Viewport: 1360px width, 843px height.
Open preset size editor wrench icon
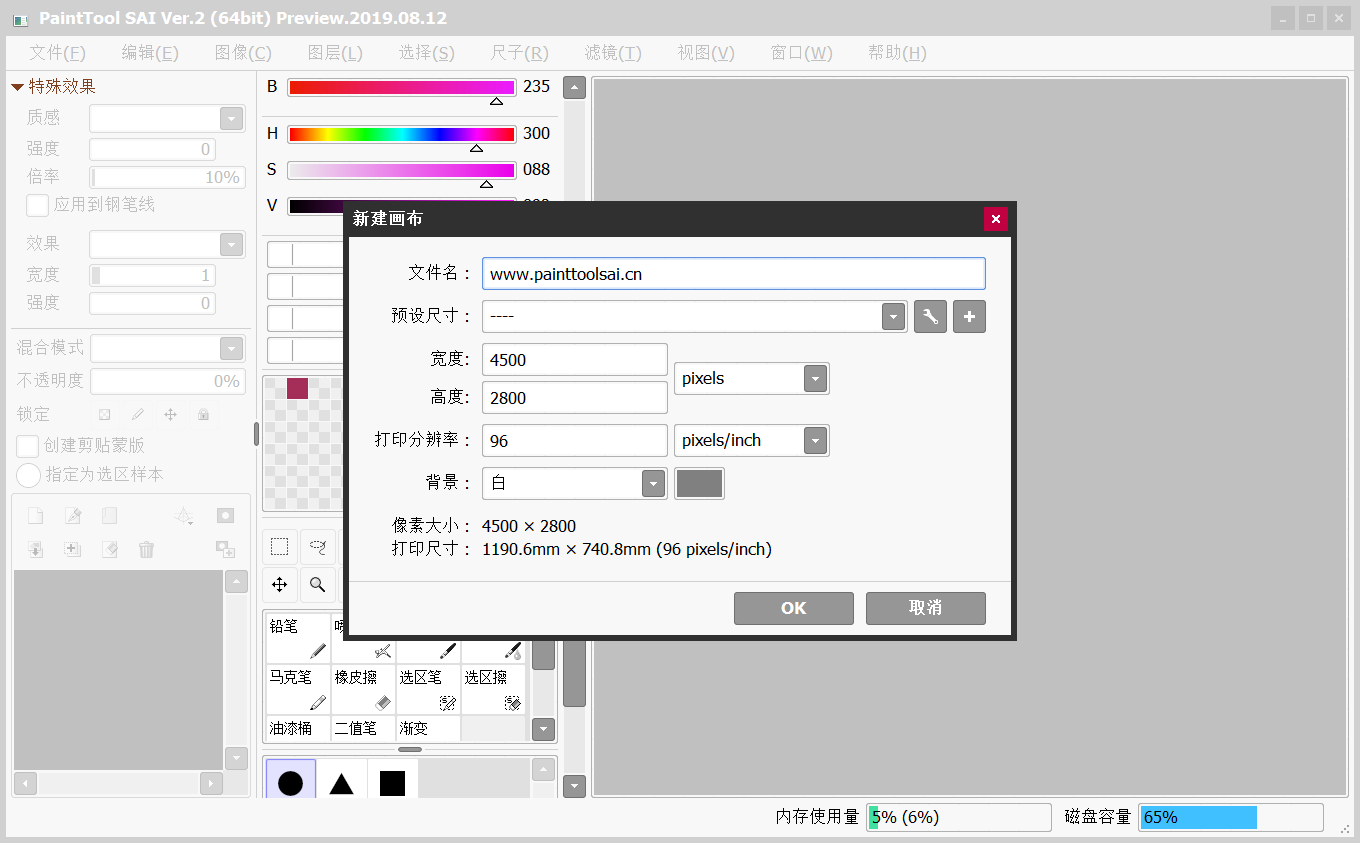tap(930, 317)
